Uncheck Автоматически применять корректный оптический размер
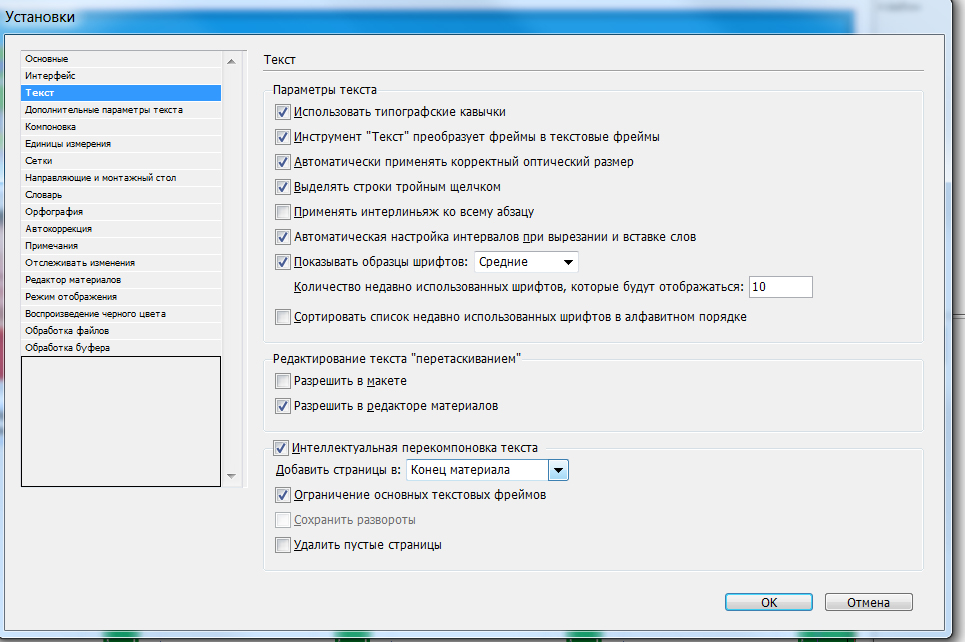The width and height of the screenshot is (965, 642). point(282,162)
